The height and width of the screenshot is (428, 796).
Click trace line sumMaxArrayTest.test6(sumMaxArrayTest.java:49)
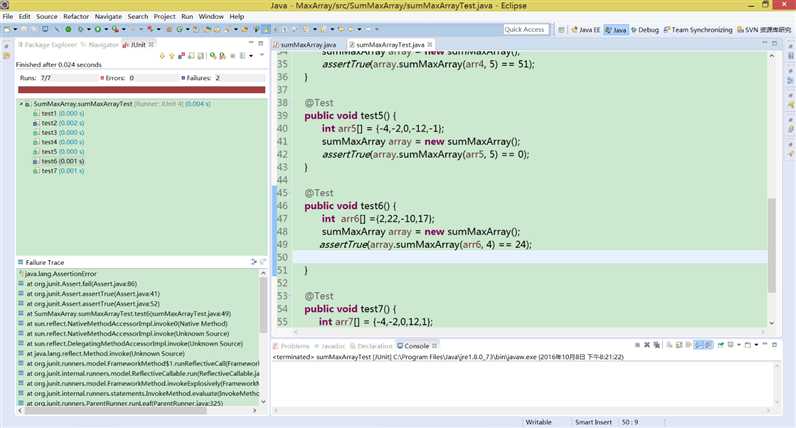tap(128, 314)
